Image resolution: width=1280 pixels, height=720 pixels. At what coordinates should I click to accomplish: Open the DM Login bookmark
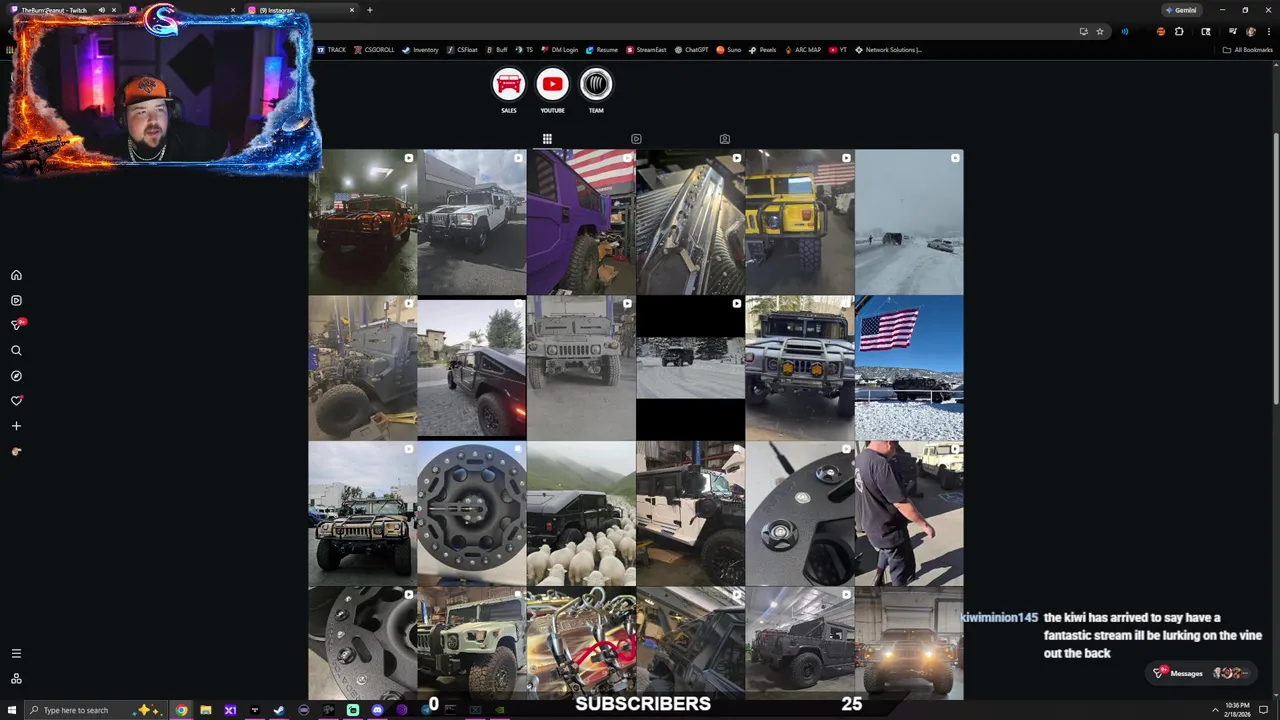tap(558, 49)
